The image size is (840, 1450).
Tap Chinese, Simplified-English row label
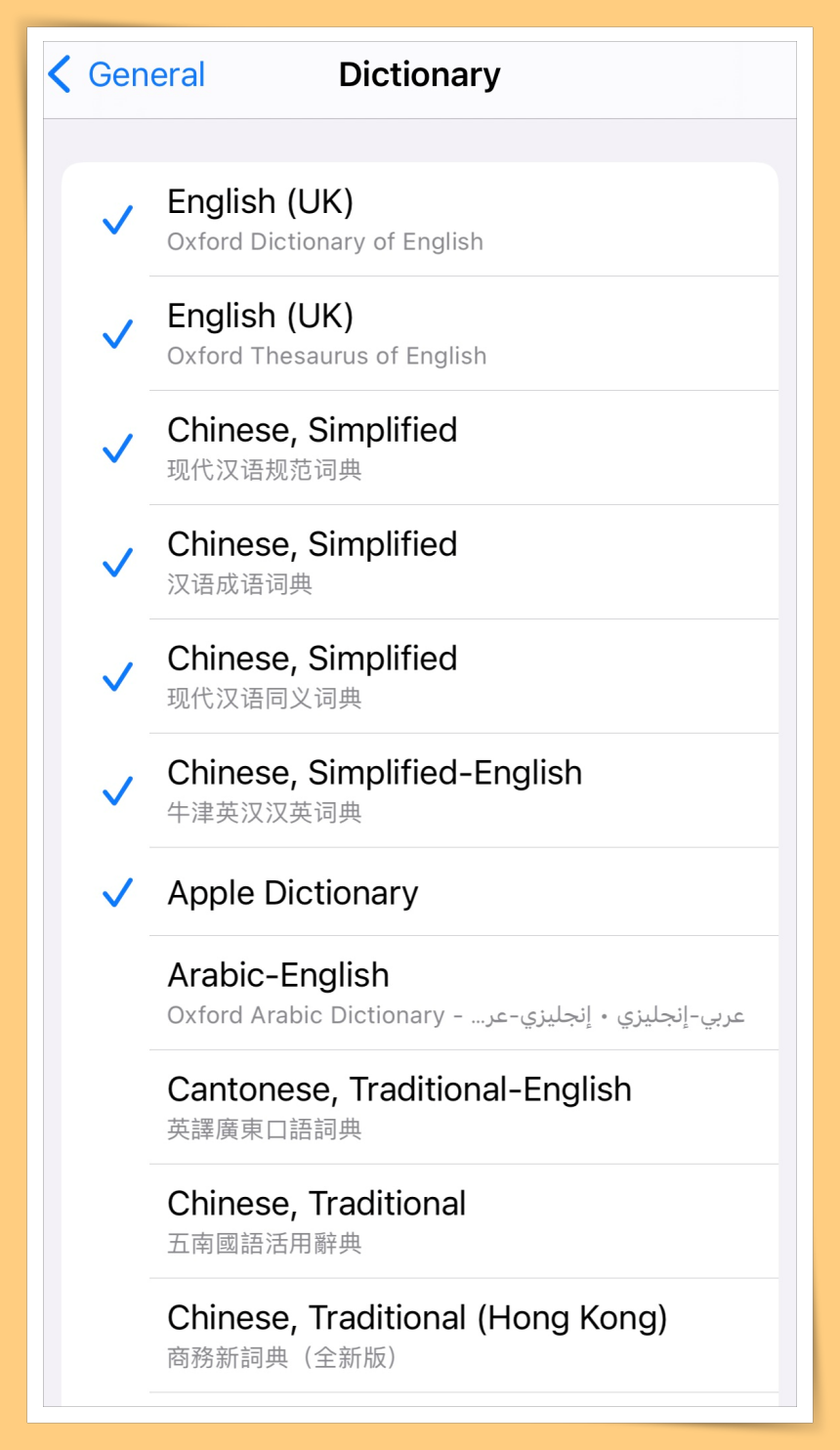point(374,773)
